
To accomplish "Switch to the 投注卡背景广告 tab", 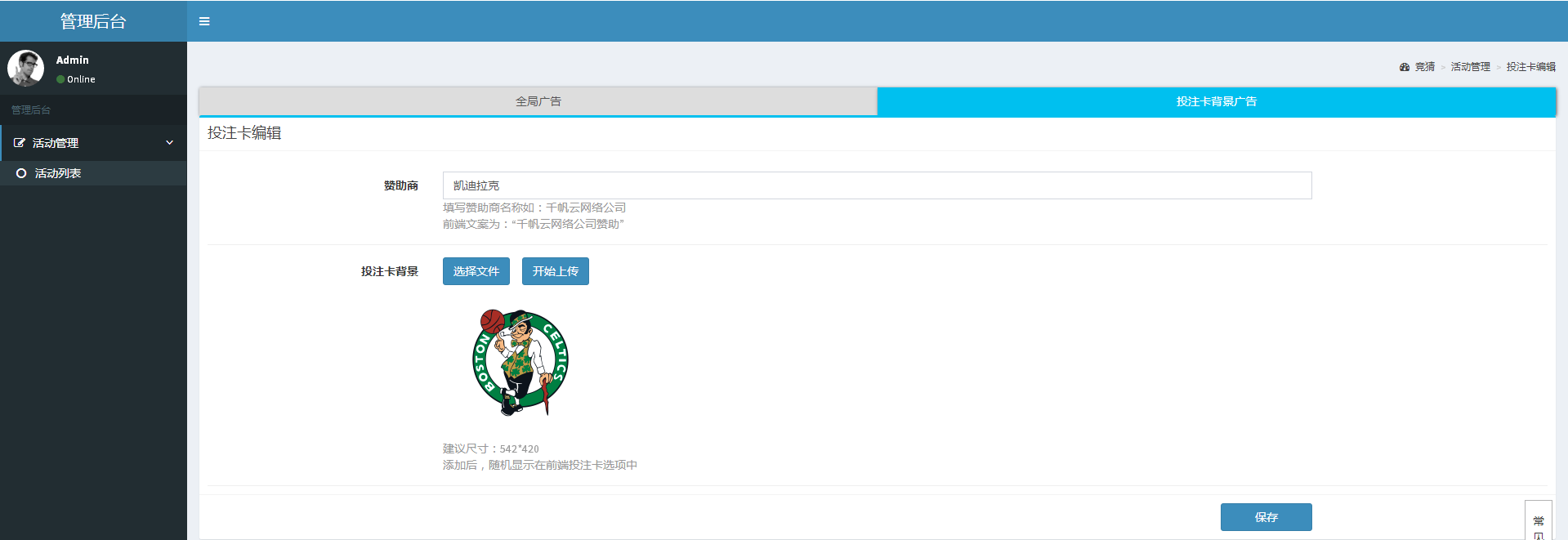I will pyautogui.click(x=1216, y=101).
